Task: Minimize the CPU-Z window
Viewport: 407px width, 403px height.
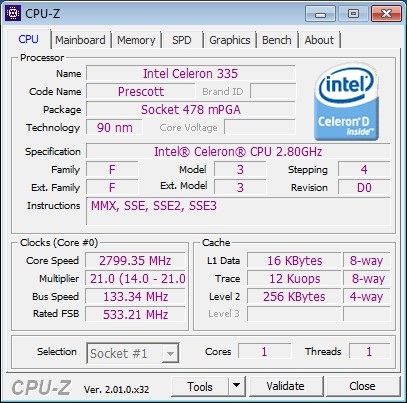Action: point(320,14)
